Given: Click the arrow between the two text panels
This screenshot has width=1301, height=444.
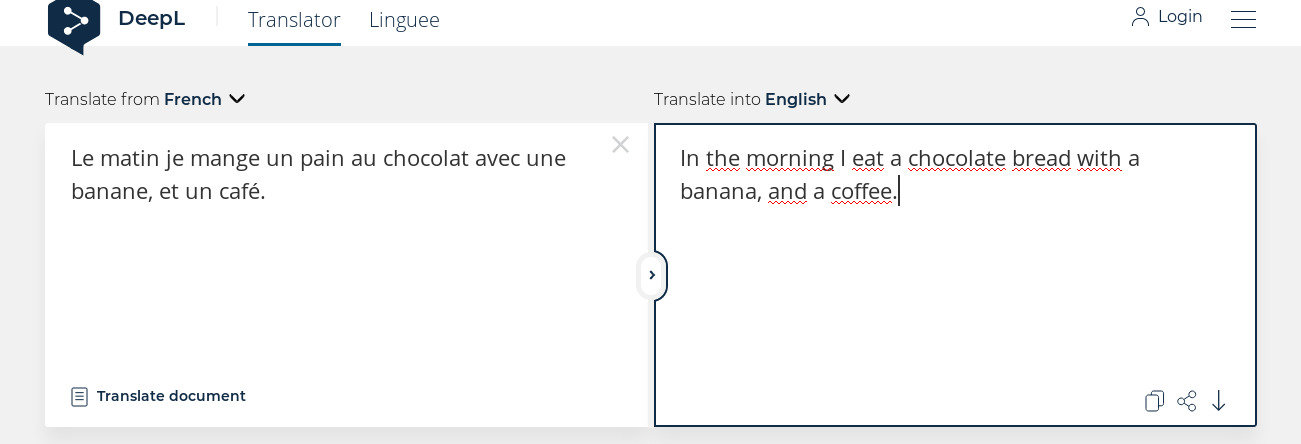Looking at the screenshot, I should 652,275.
